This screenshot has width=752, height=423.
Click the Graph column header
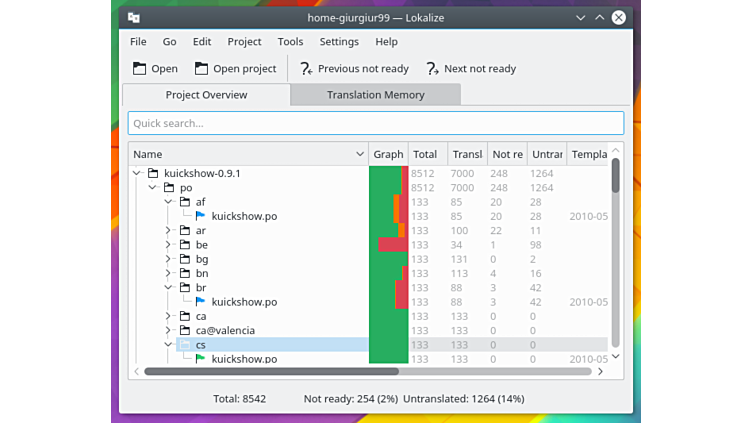388,154
